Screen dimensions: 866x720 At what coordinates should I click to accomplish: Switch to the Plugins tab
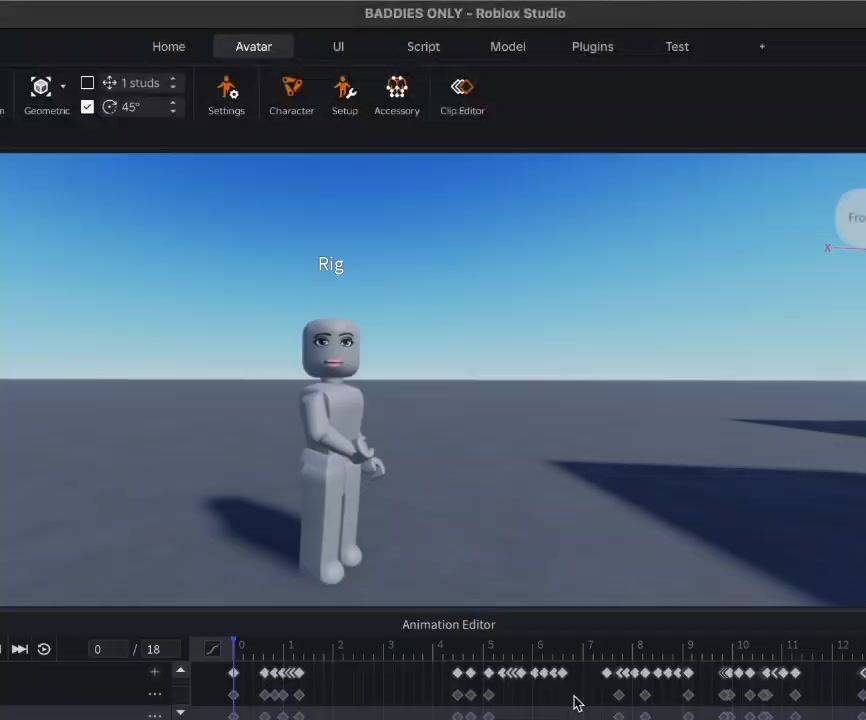pos(592,46)
